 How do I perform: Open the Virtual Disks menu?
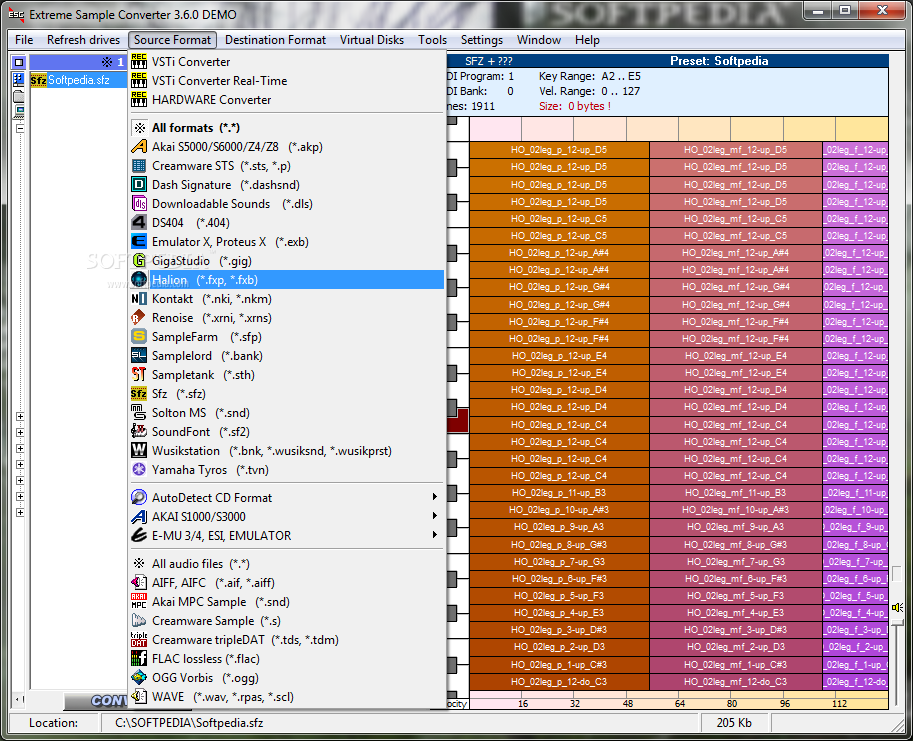[x=371, y=40]
